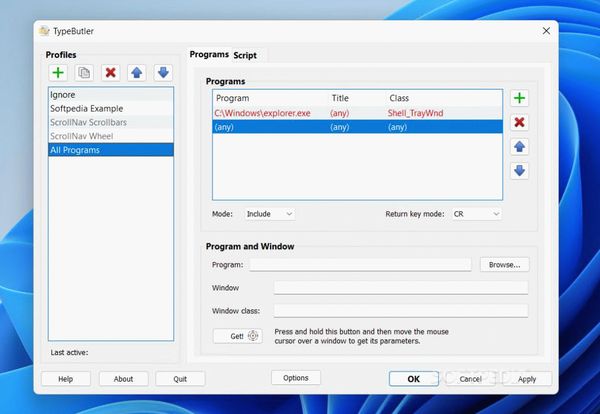
Task: Focus the Window title input field
Action: coord(401,287)
